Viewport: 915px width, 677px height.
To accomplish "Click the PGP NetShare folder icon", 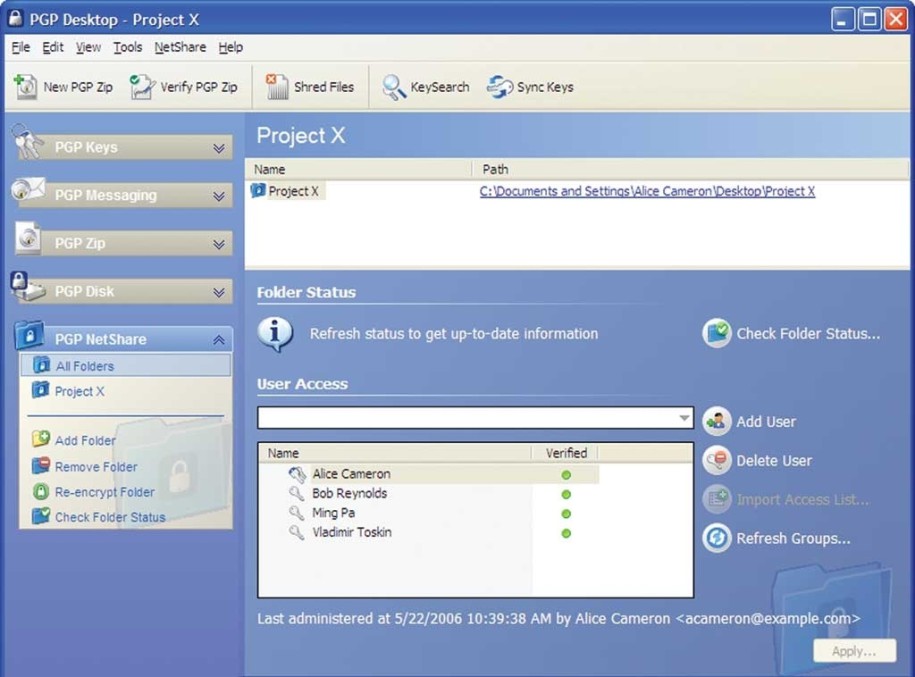I will (29, 334).
